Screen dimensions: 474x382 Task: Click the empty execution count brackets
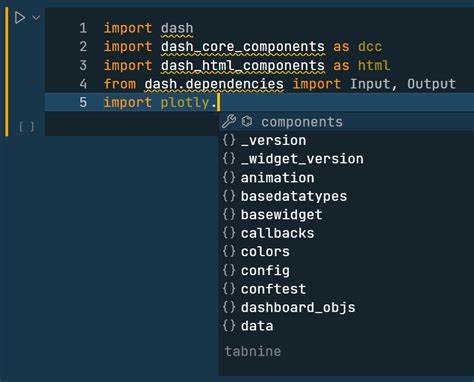(27, 127)
